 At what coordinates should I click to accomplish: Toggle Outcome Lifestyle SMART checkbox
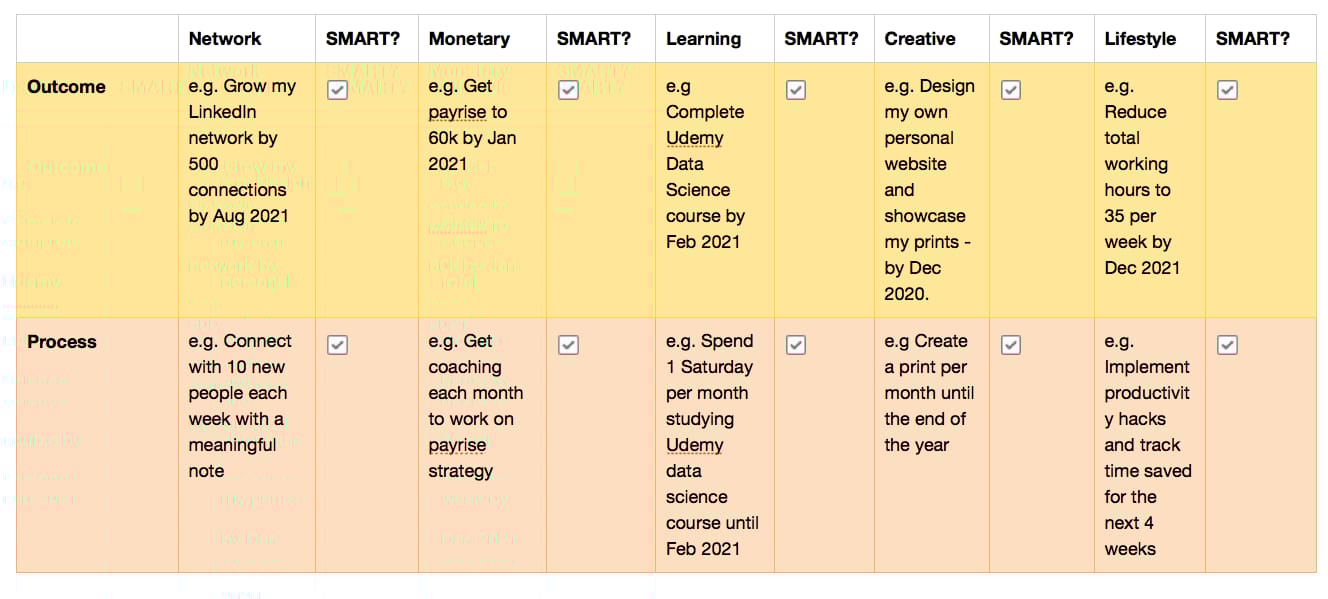click(1227, 90)
